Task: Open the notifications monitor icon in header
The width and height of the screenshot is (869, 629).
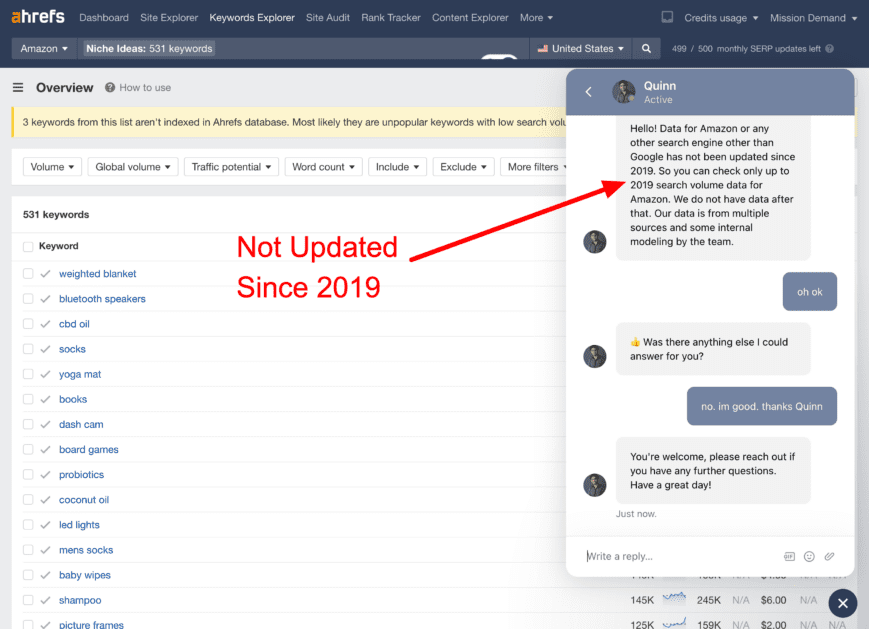Action: pos(667,17)
